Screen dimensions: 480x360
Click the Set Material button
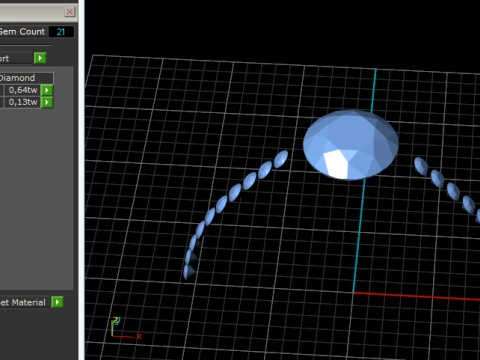click(24, 302)
